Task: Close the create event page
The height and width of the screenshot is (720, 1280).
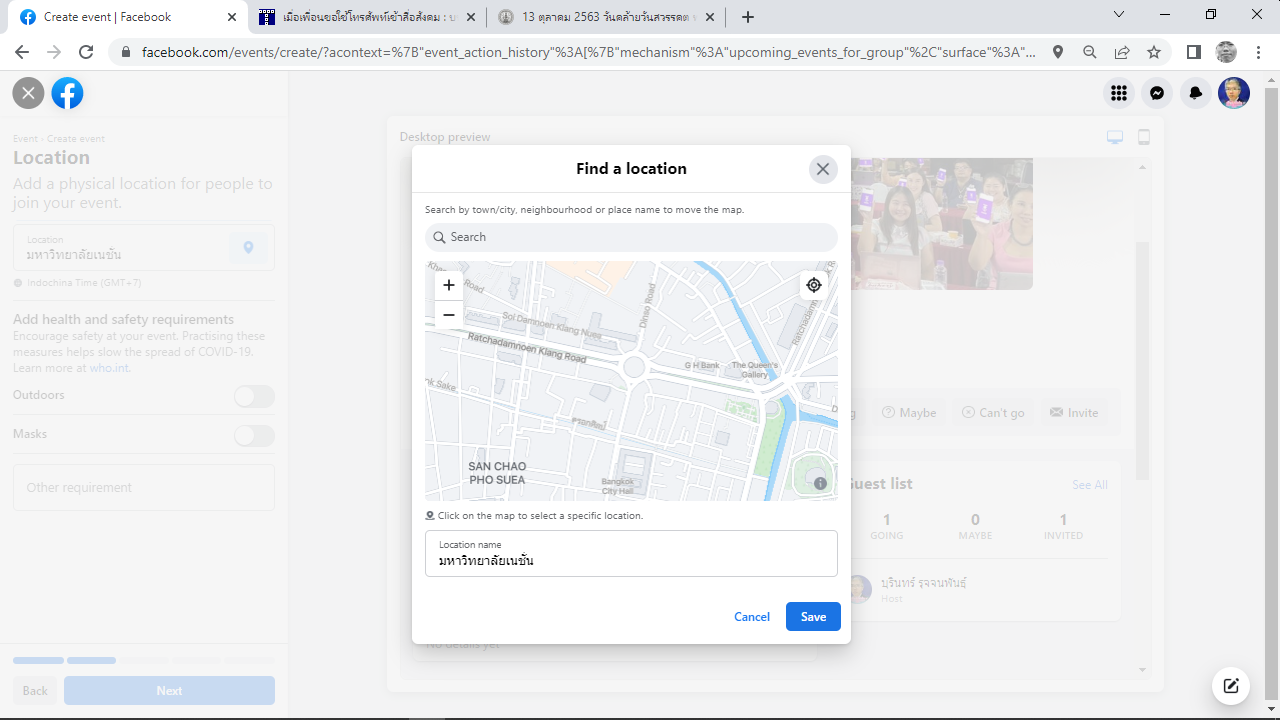Action: 28,94
